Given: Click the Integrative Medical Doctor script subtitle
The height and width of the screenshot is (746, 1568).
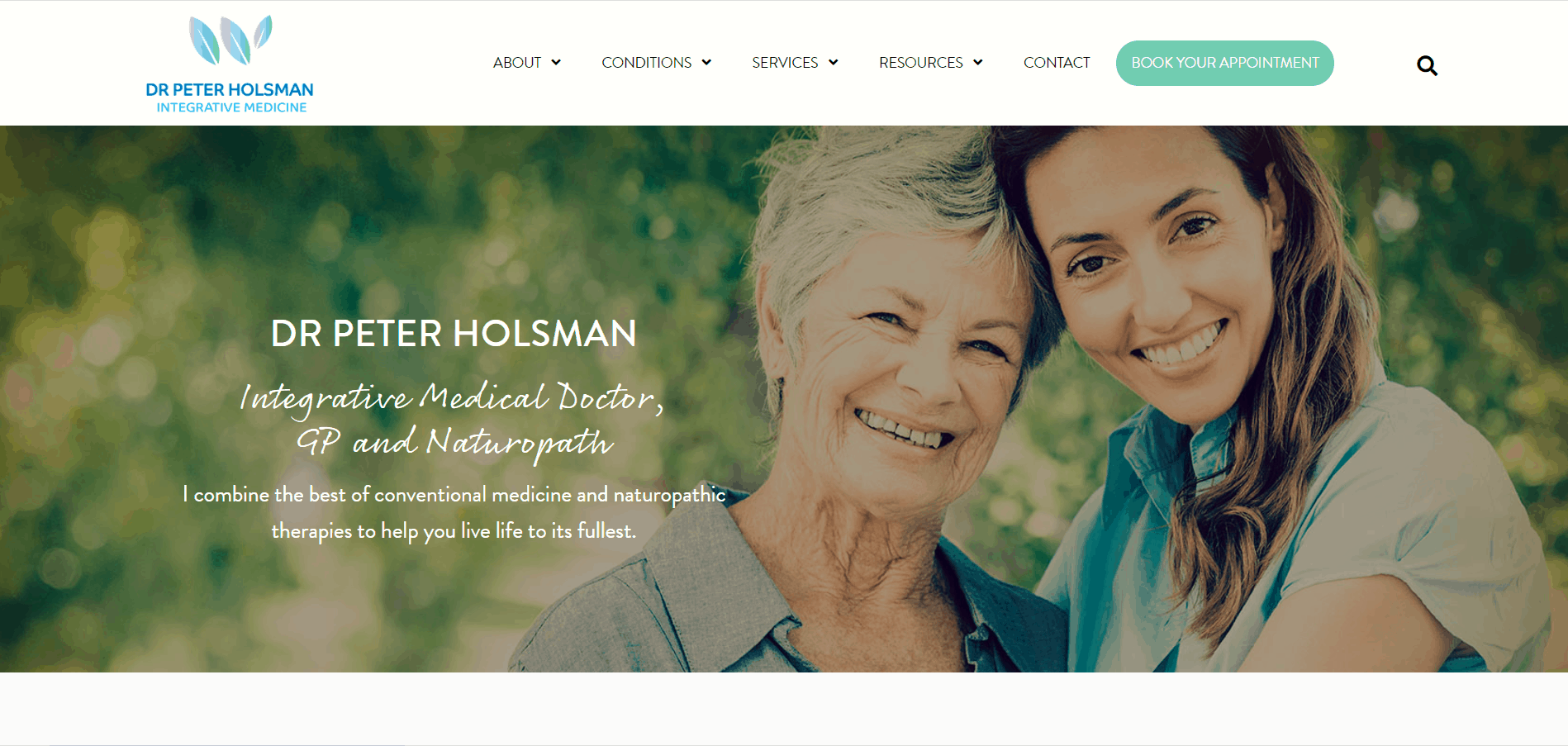Looking at the screenshot, I should tap(452, 398).
